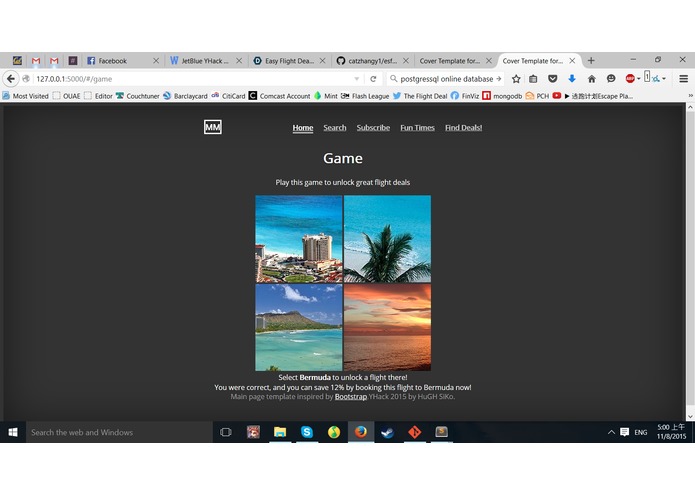The image size is (695, 494).
Task: Select the palm tree beach photo
Action: (x=387, y=239)
